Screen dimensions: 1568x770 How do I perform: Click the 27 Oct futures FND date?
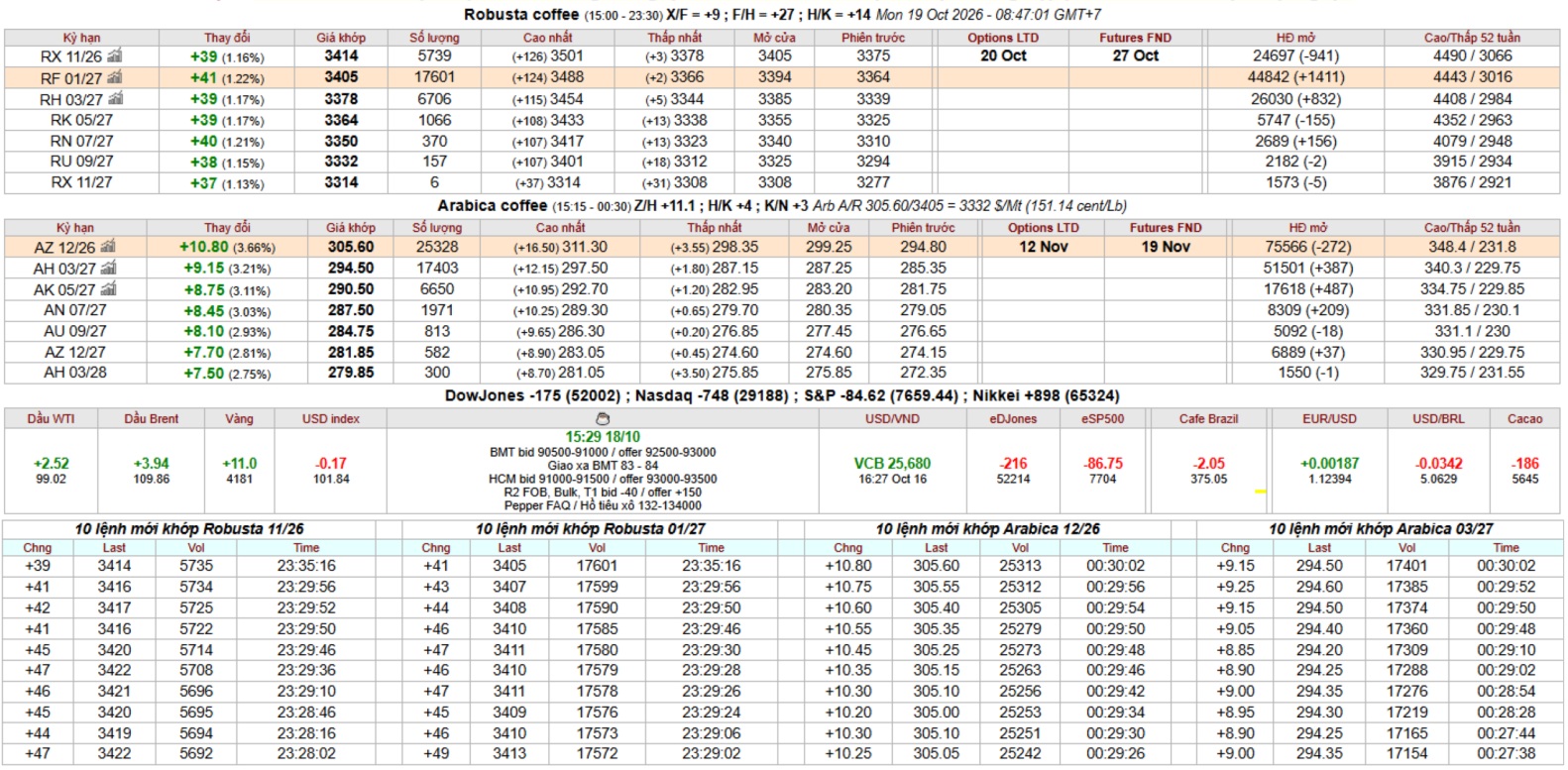tap(1135, 55)
